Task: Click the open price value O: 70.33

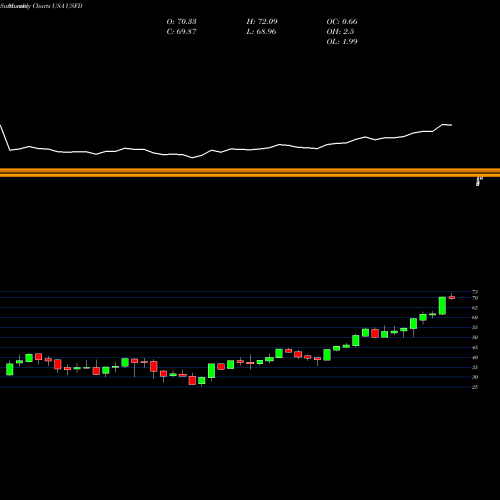Action: (181, 22)
